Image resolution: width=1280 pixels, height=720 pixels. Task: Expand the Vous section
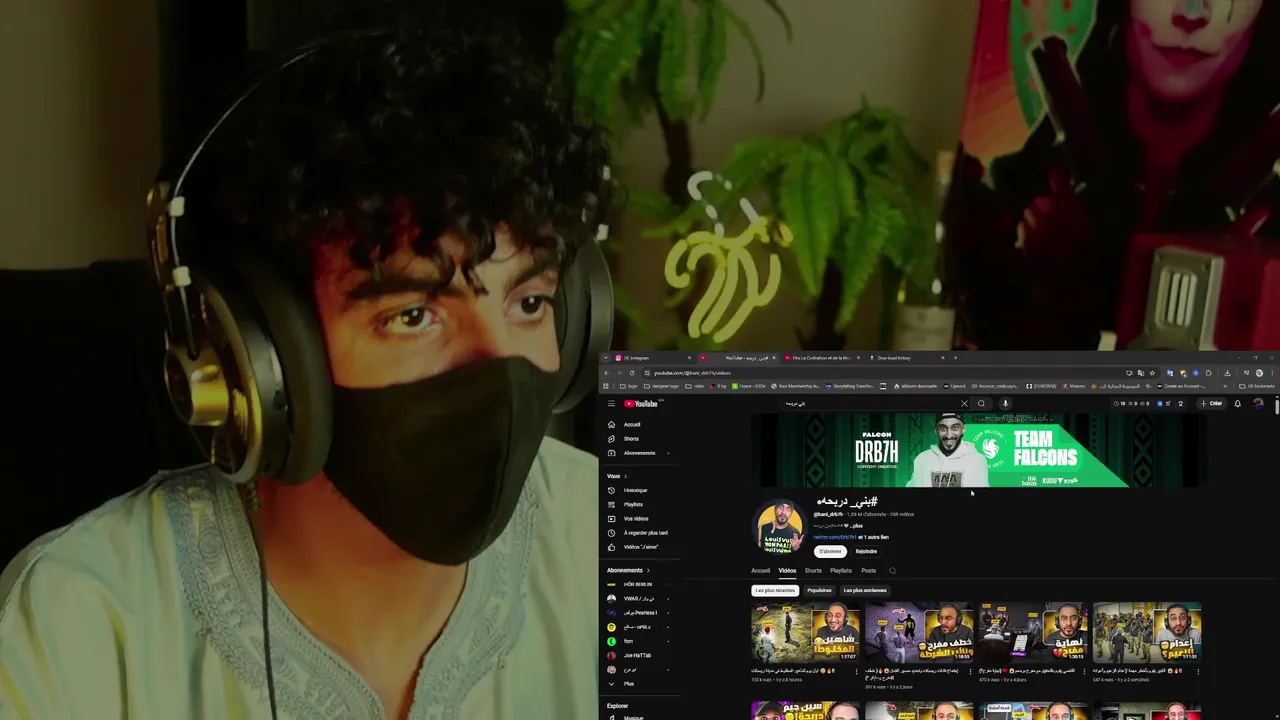pos(615,476)
